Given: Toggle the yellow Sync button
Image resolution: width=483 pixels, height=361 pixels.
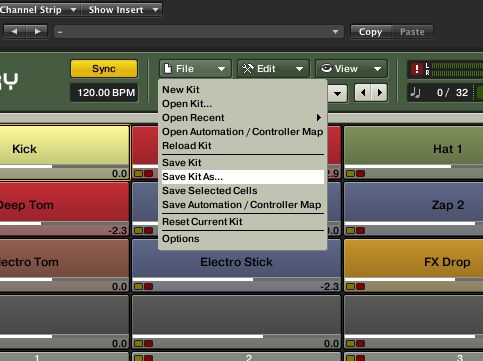Looking at the screenshot, I should [104, 69].
